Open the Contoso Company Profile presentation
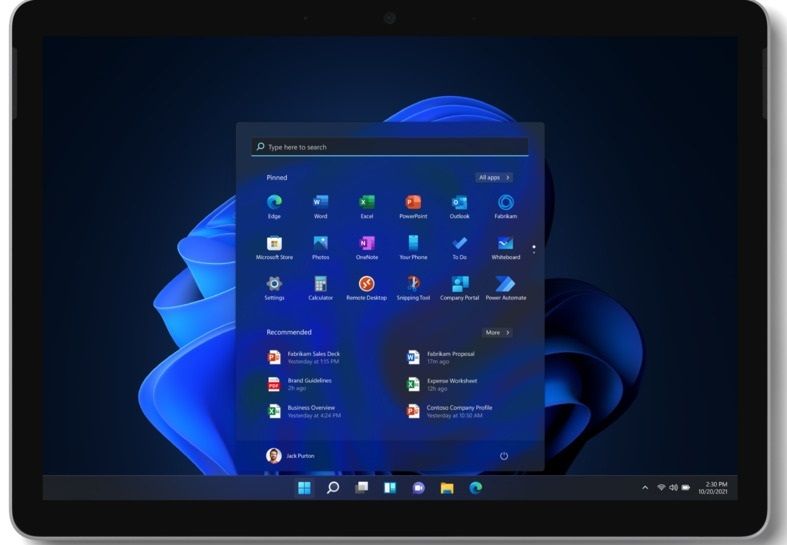The image size is (787, 545). (449, 411)
